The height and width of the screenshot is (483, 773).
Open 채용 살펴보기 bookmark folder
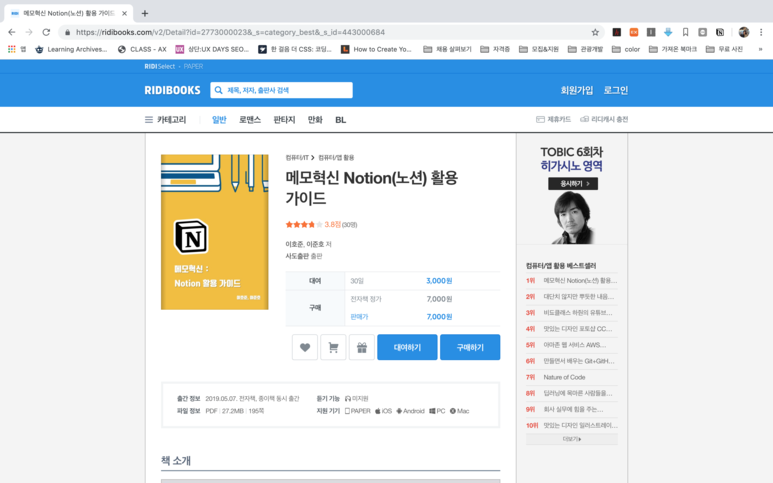448,49
